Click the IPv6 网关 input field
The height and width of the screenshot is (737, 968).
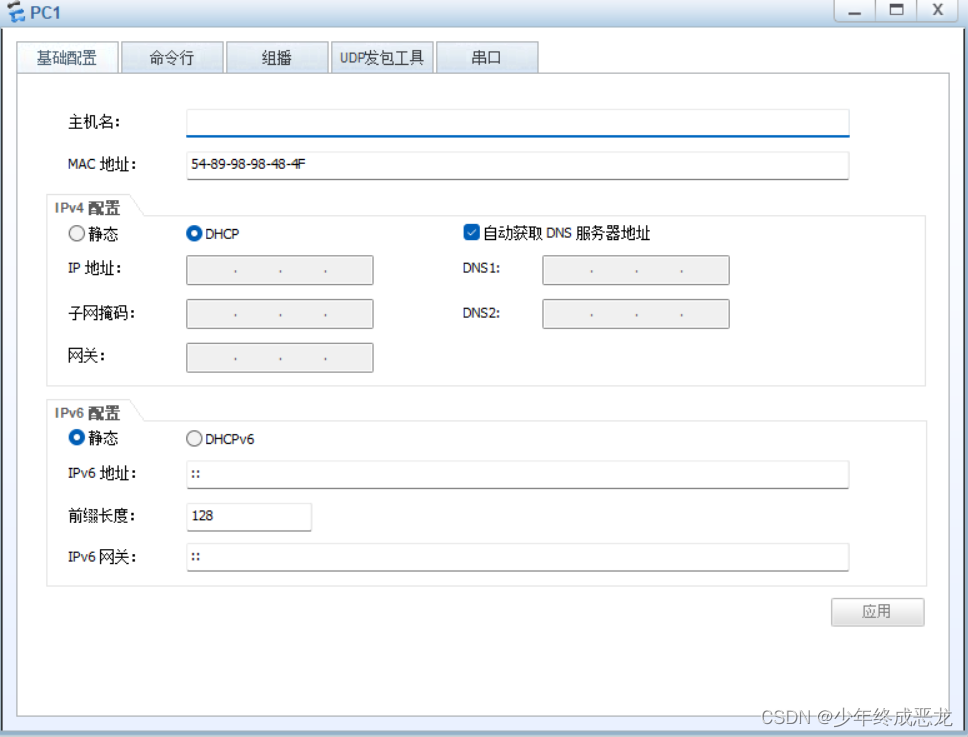click(x=517, y=557)
